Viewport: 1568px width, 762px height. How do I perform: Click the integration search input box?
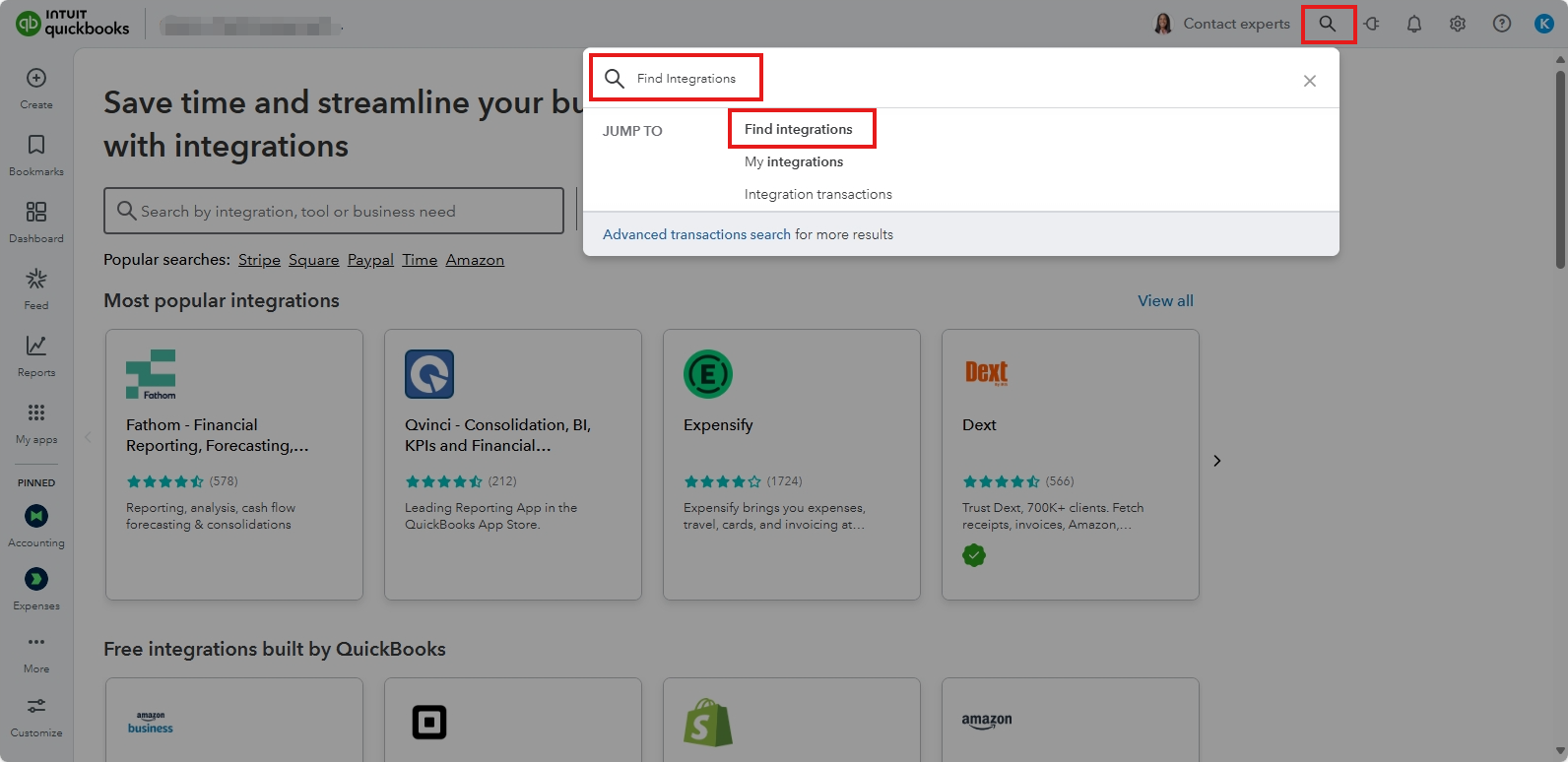[334, 211]
